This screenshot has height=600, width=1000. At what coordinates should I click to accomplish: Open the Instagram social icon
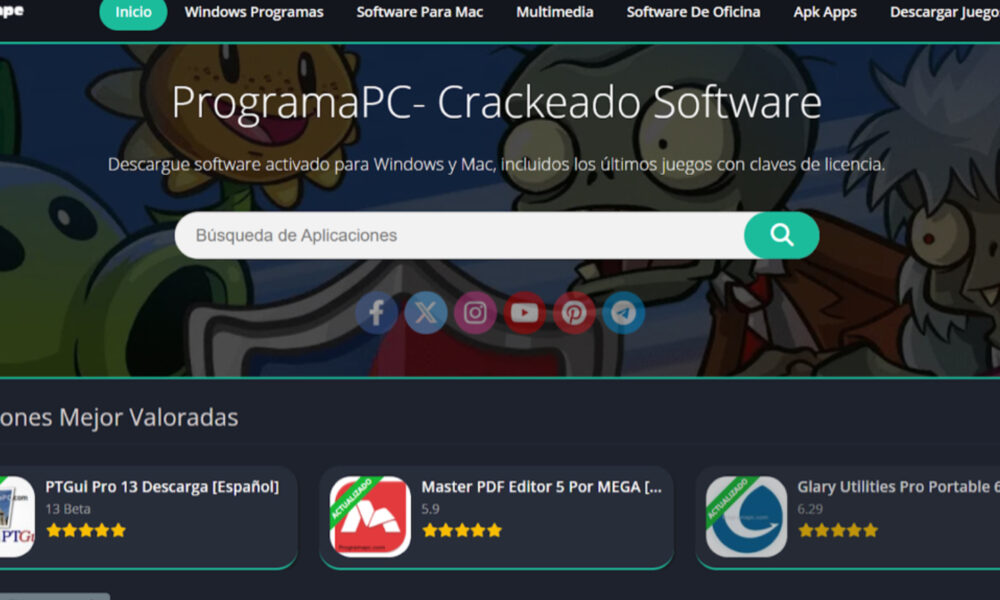tap(475, 312)
